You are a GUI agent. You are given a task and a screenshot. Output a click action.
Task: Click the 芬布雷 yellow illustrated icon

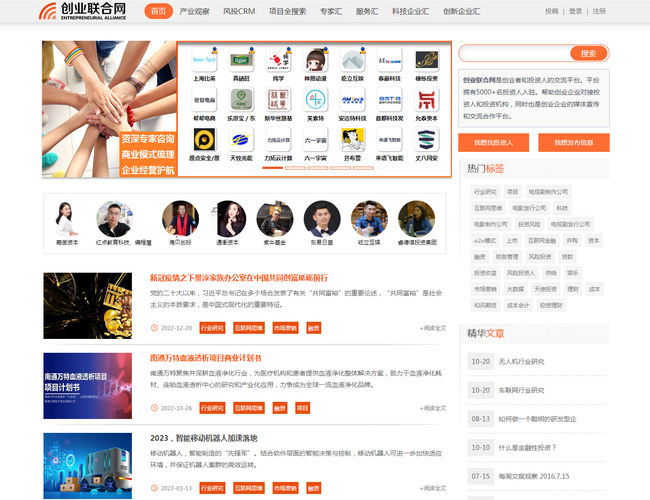351,140
